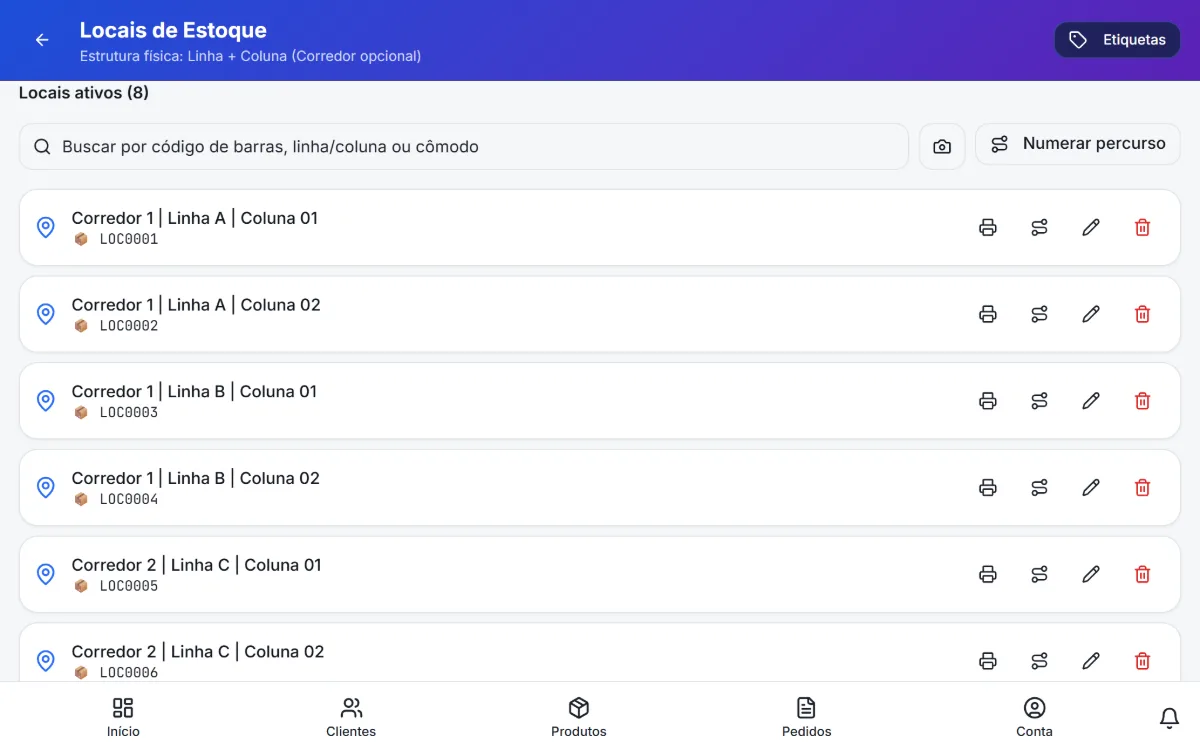Open the Etiquetas button
The height and width of the screenshot is (750, 1200).
tap(1117, 40)
